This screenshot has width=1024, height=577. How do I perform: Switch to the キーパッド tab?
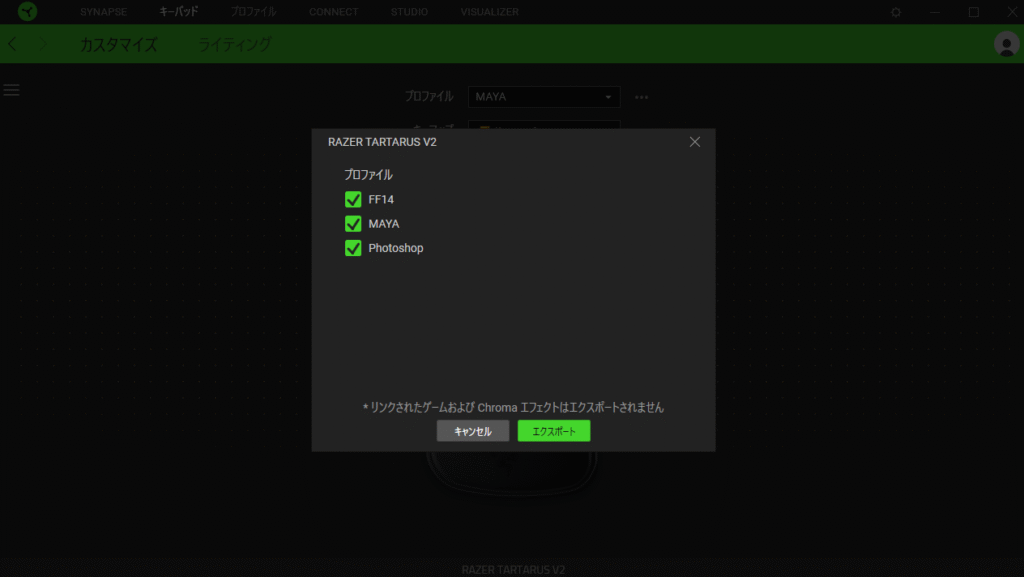(178, 12)
